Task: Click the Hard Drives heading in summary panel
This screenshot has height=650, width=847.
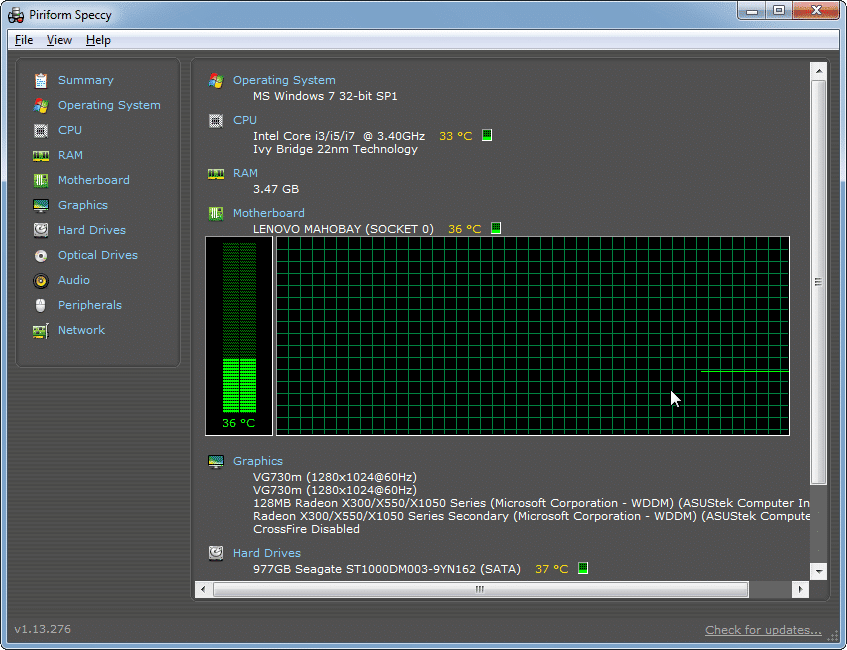Action: (x=267, y=553)
